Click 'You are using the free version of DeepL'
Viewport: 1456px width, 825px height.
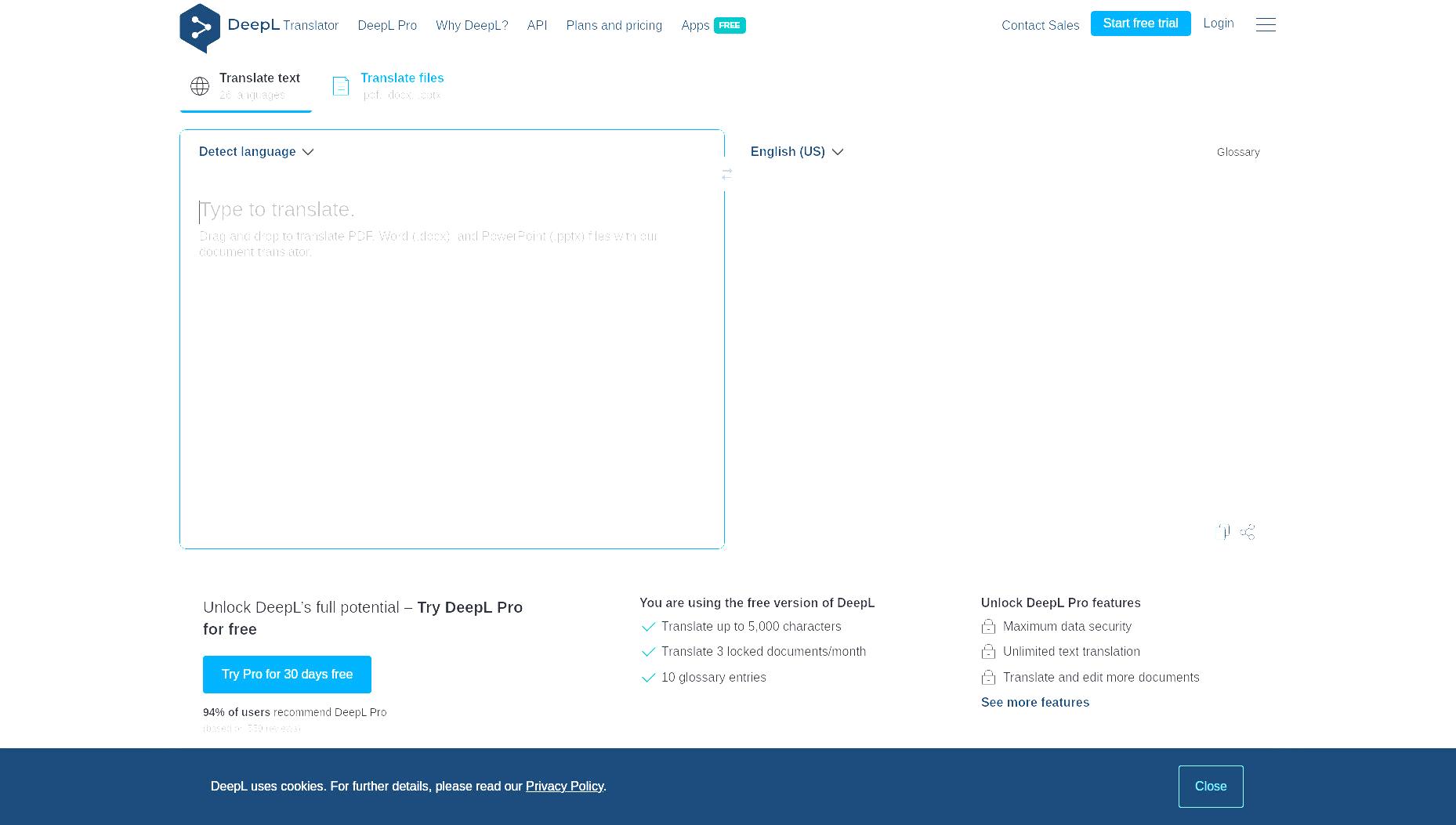tap(757, 603)
